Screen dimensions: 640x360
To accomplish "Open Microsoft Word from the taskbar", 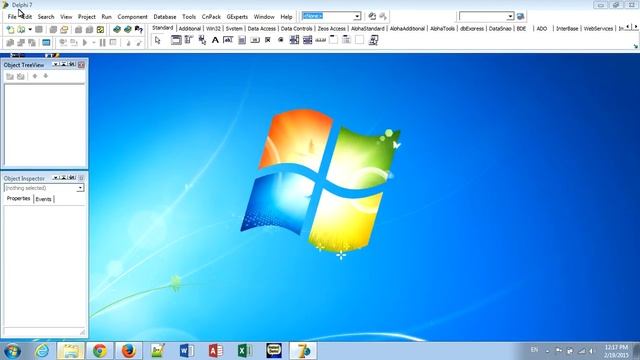I will (187, 351).
